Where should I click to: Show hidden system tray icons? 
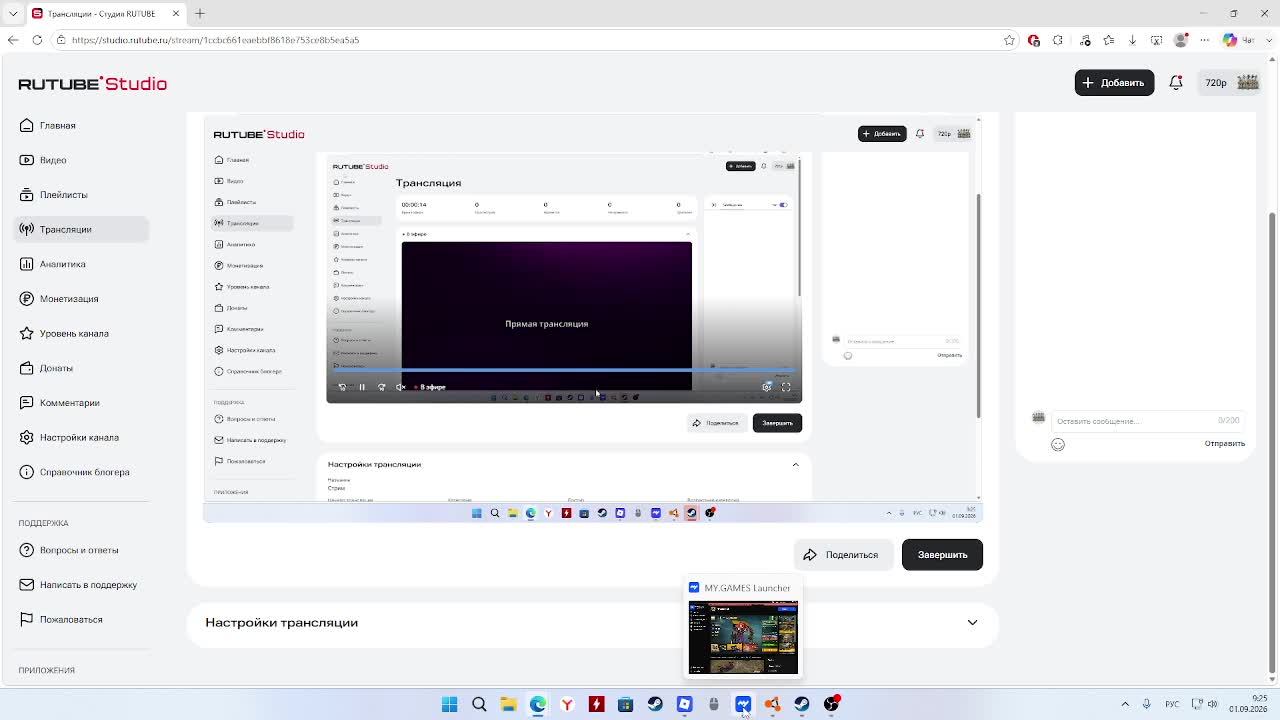pos(1125,704)
